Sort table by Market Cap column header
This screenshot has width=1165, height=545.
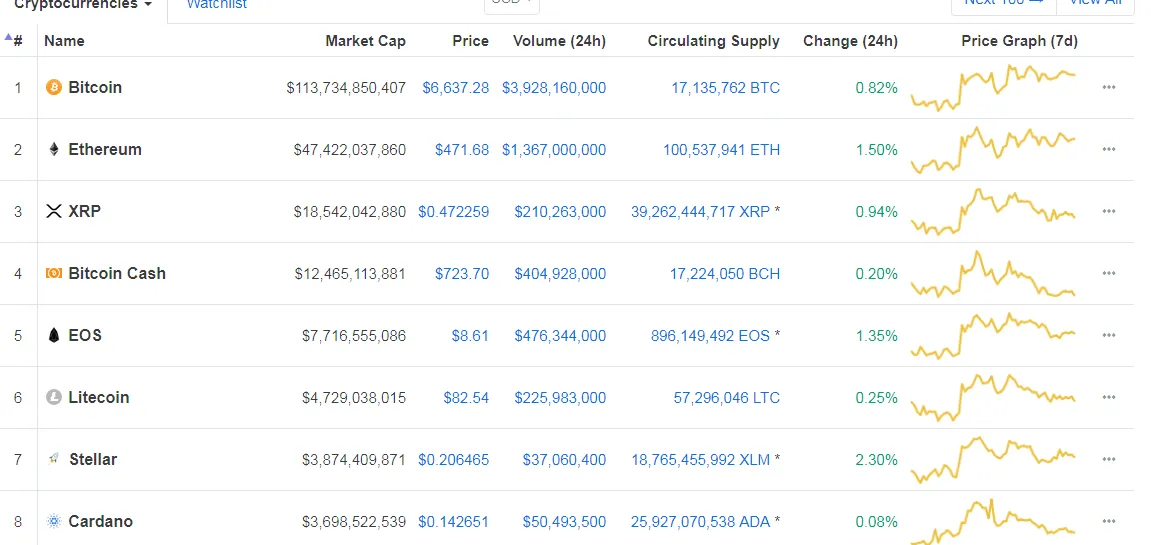coord(366,41)
